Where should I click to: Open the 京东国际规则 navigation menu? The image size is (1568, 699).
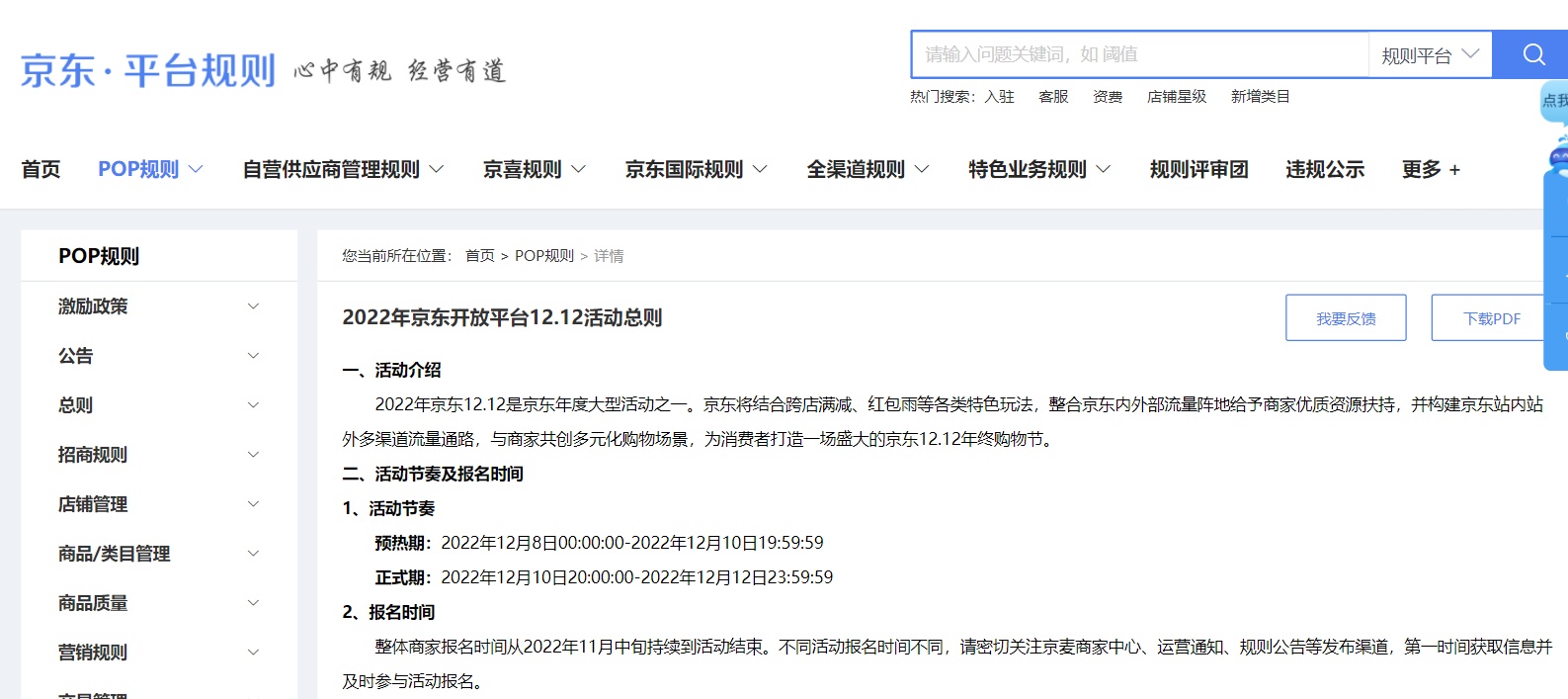click(696, 169)
